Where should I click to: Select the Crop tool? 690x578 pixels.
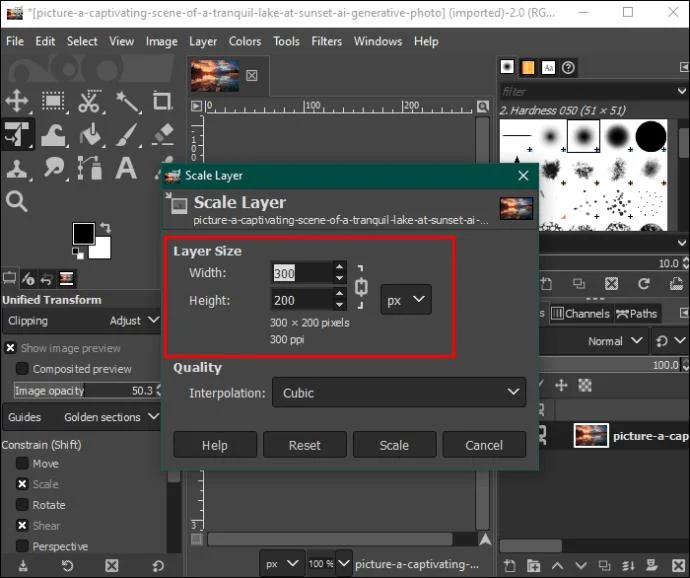pos(162,101)
